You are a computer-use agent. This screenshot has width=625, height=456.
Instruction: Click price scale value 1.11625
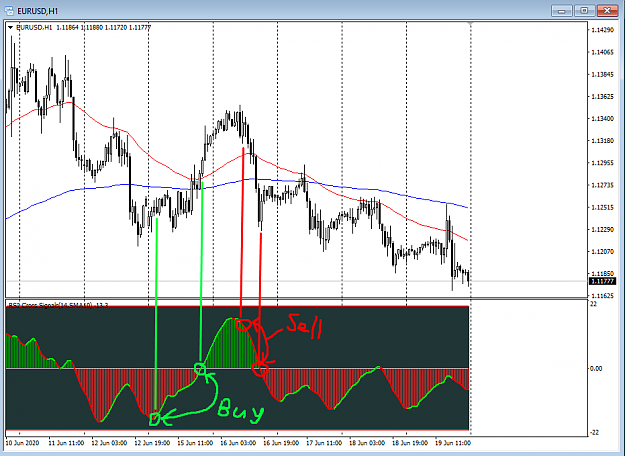tap(603, 296)
